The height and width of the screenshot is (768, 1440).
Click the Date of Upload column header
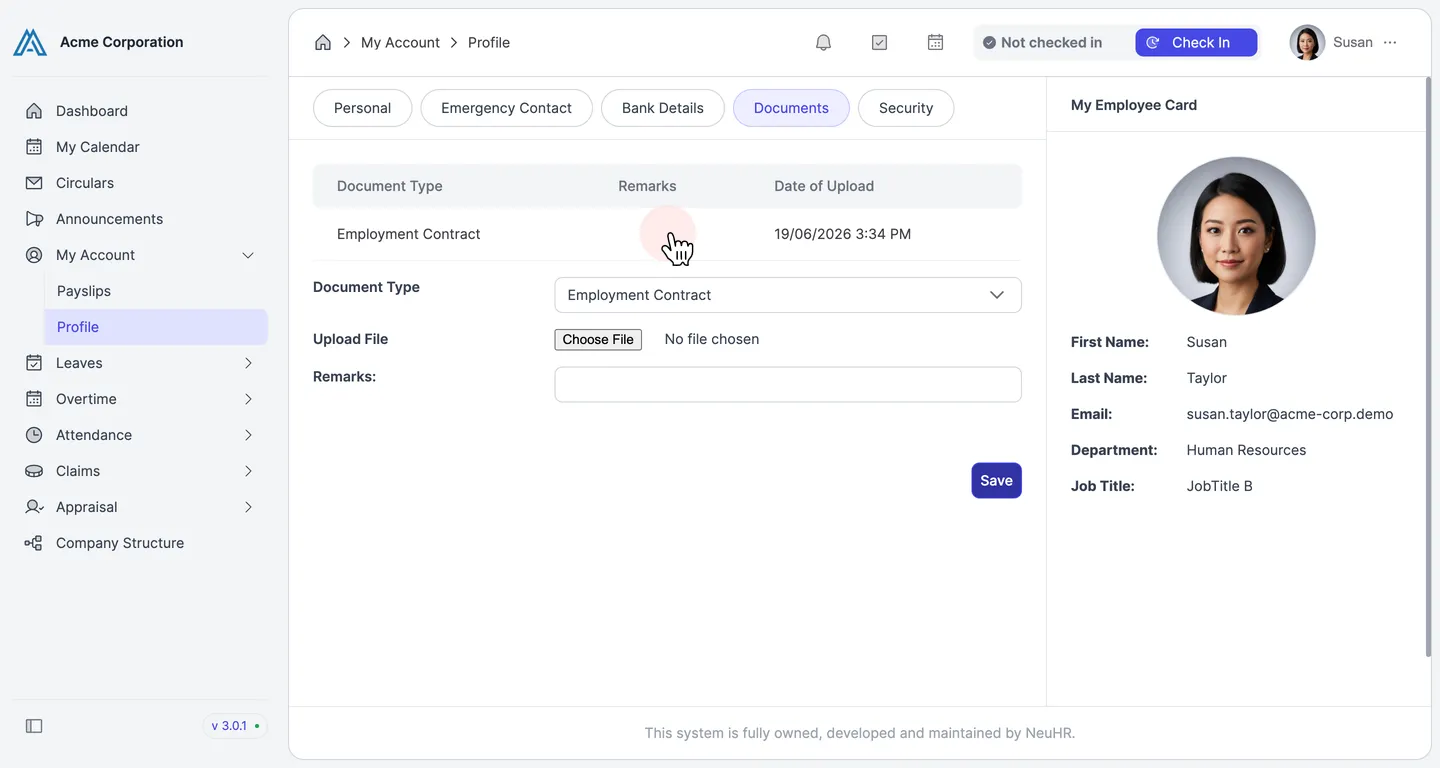(824, 186)
